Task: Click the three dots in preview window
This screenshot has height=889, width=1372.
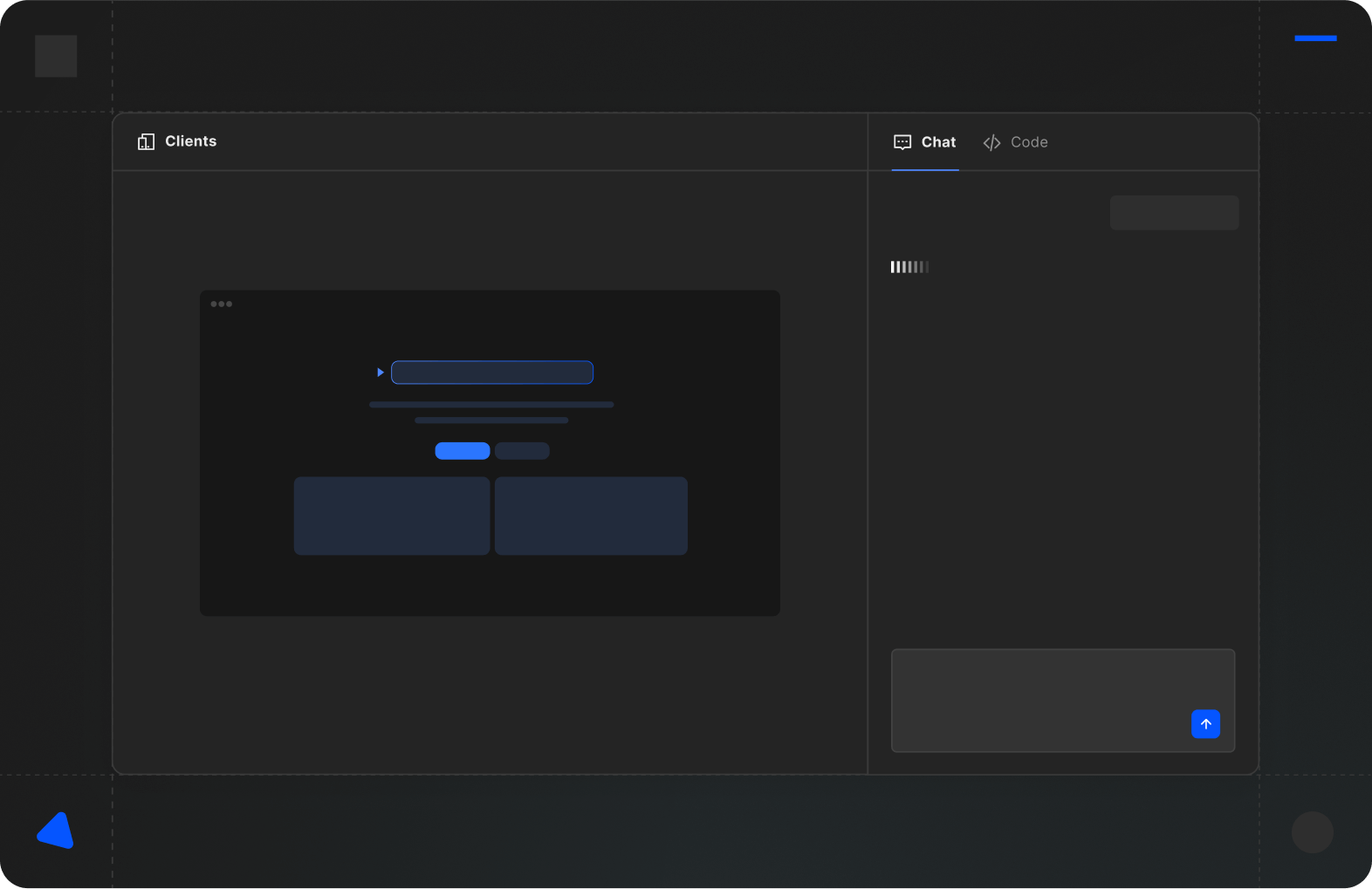Action: coord(222,304)
